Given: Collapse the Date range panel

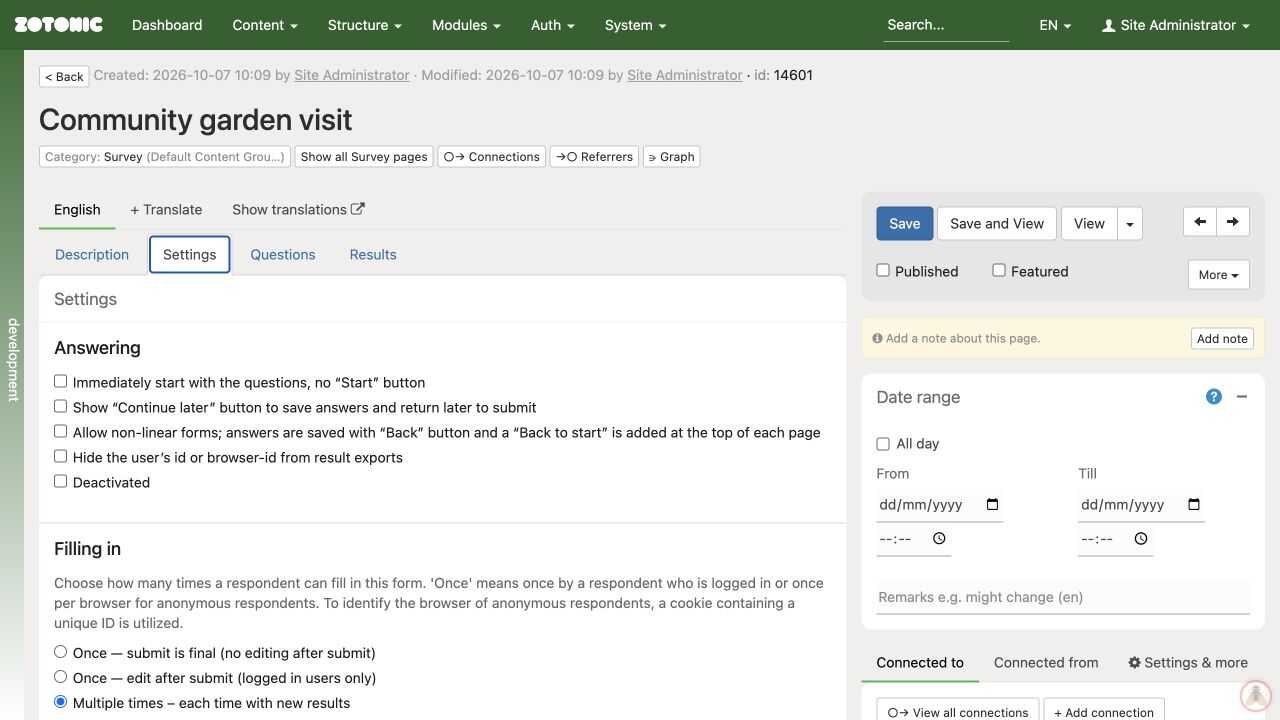Looking at the screenshot, I should 1242,397.
